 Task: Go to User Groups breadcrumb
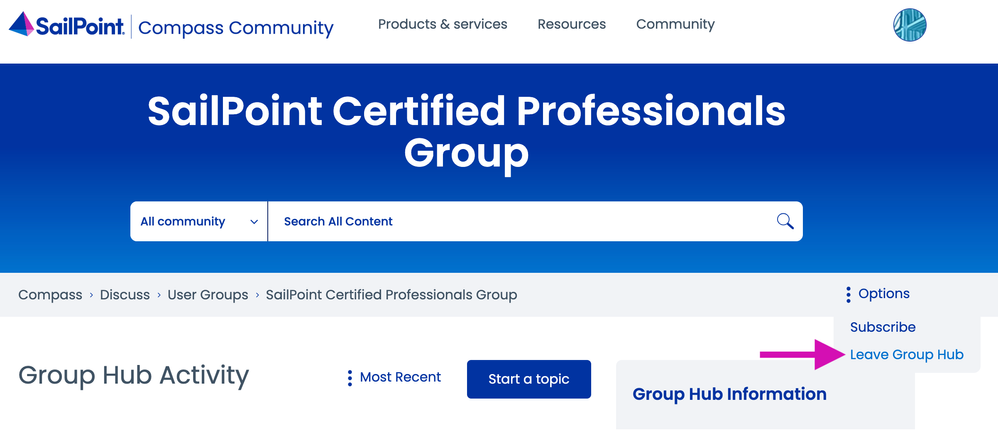click(207, 295)
